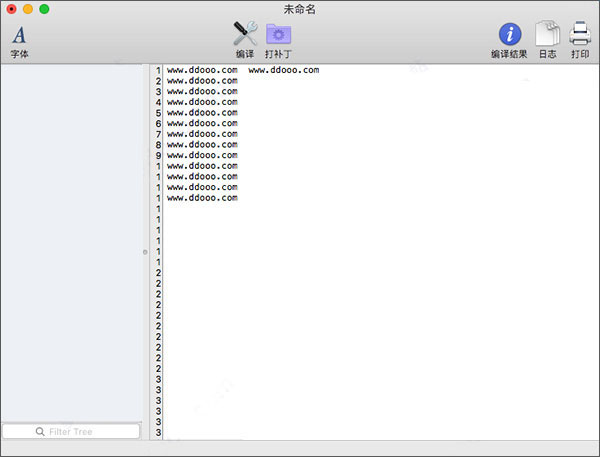Click the 未命名 window title
Screen dimensions: 600x457
[x=300, y=9]
